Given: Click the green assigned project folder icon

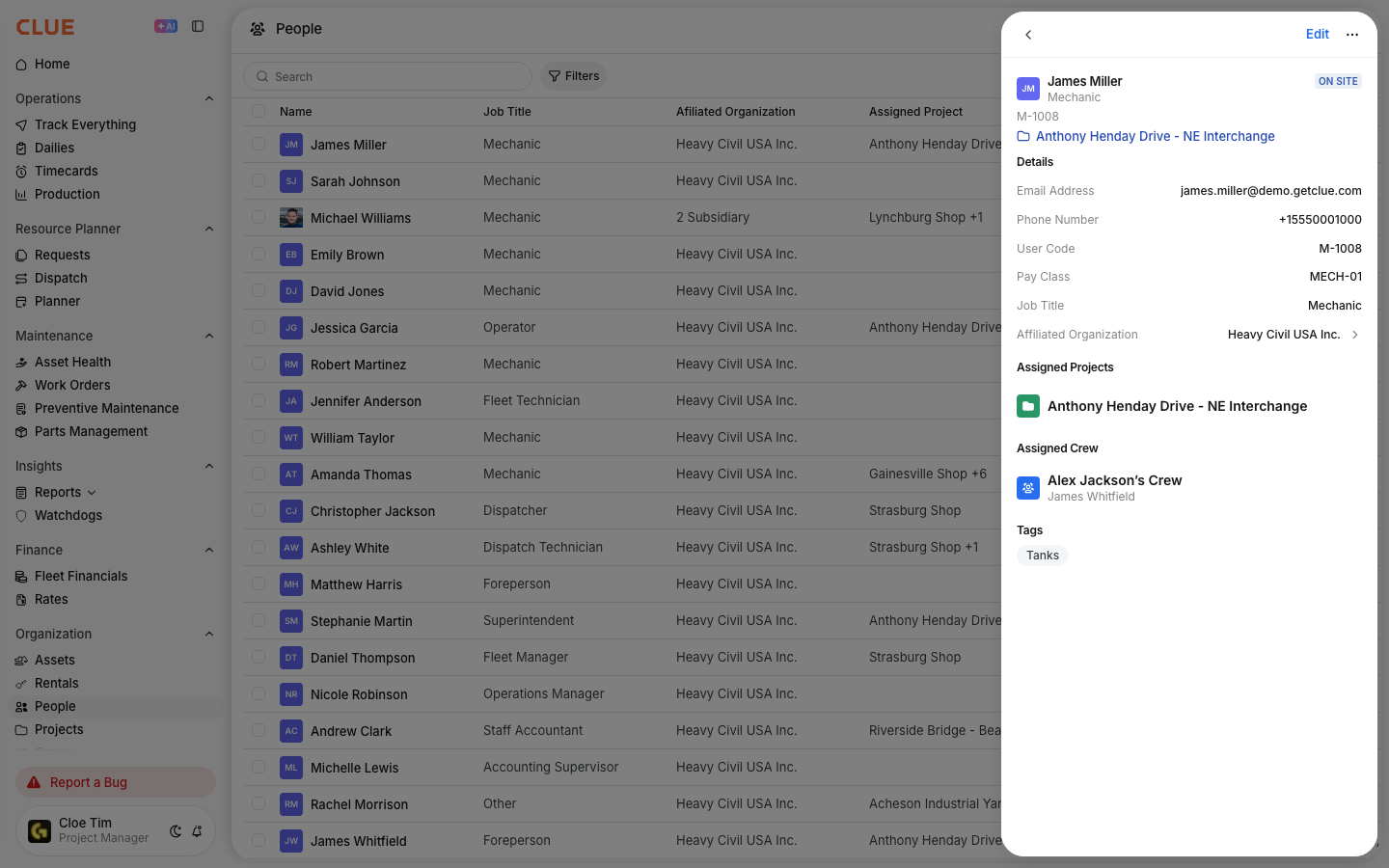Looking at the screenshot, I should tap(1028, 406).
